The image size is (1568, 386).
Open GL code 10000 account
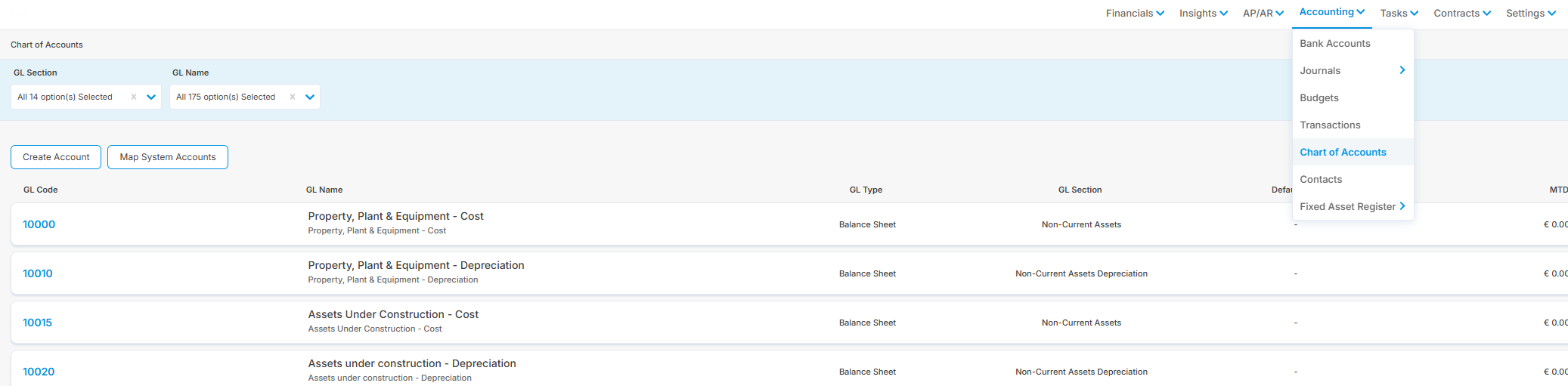[x=39, y=224]
